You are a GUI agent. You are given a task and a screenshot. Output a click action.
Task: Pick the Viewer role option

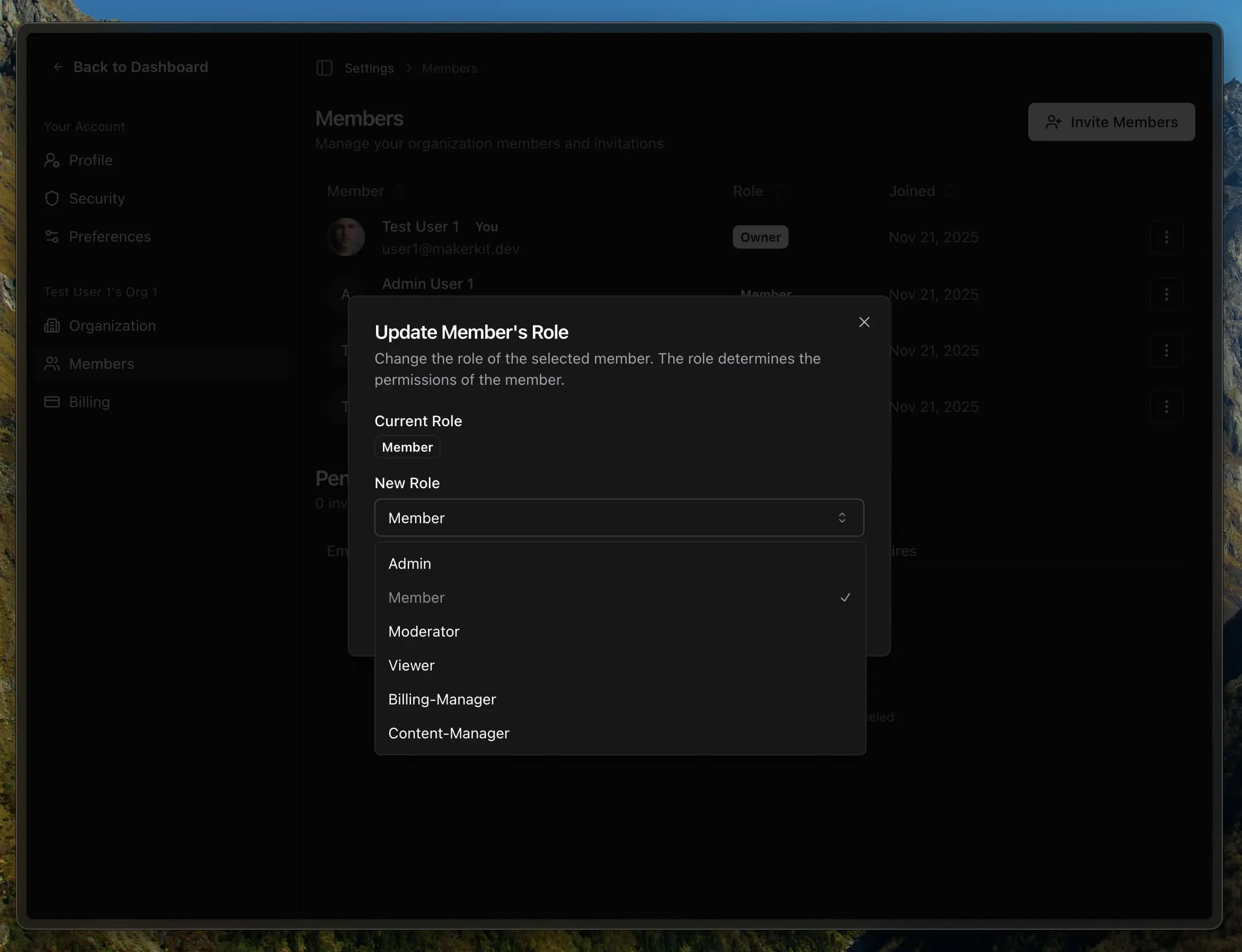point(412,665)
